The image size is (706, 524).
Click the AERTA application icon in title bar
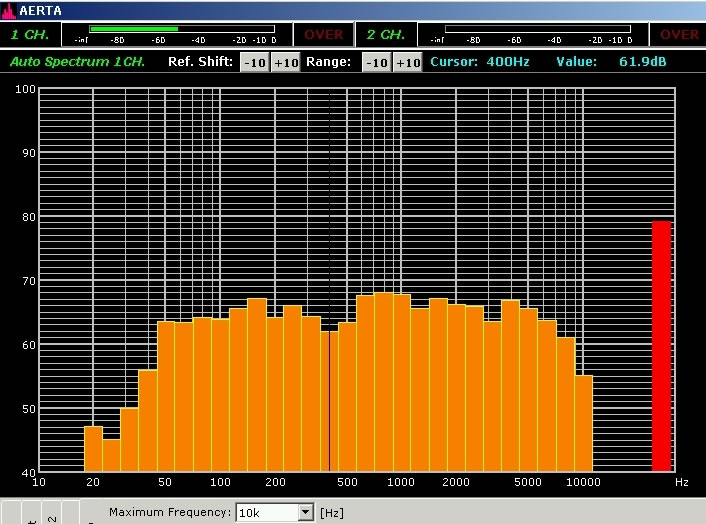pyautogui.click(x=10, y=9)
